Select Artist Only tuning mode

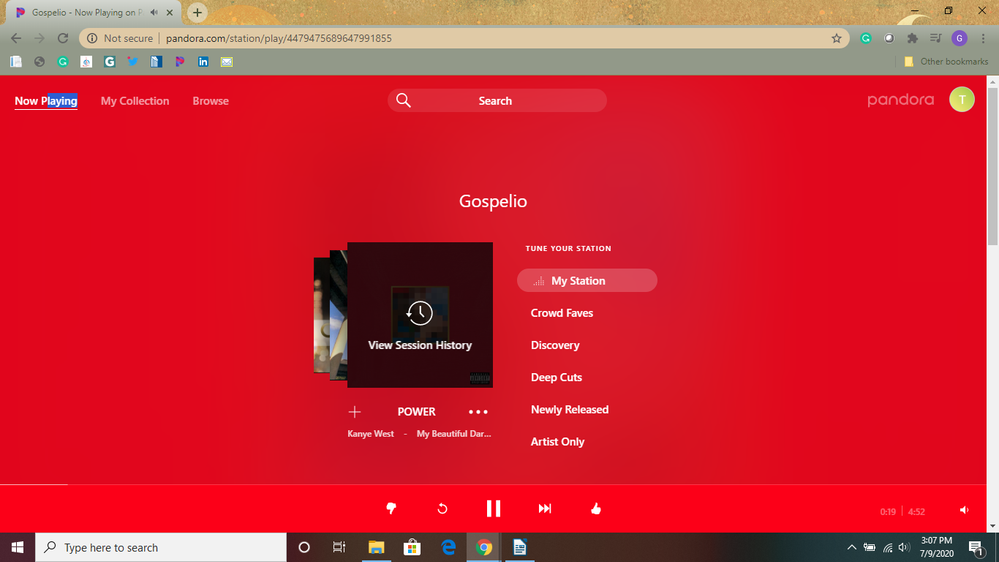[x=557, y=442]
